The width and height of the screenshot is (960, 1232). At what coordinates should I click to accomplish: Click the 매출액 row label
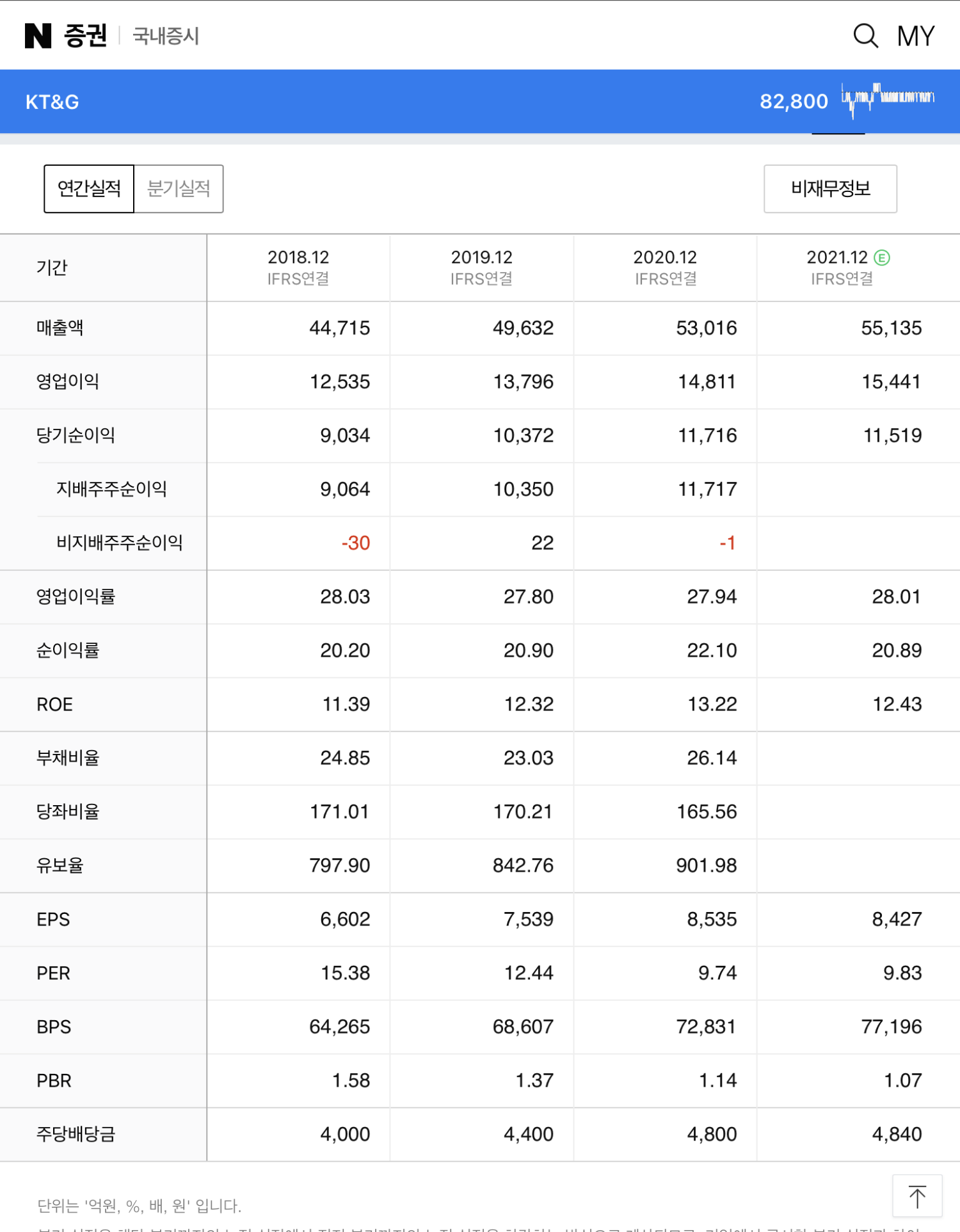(60, 328)
